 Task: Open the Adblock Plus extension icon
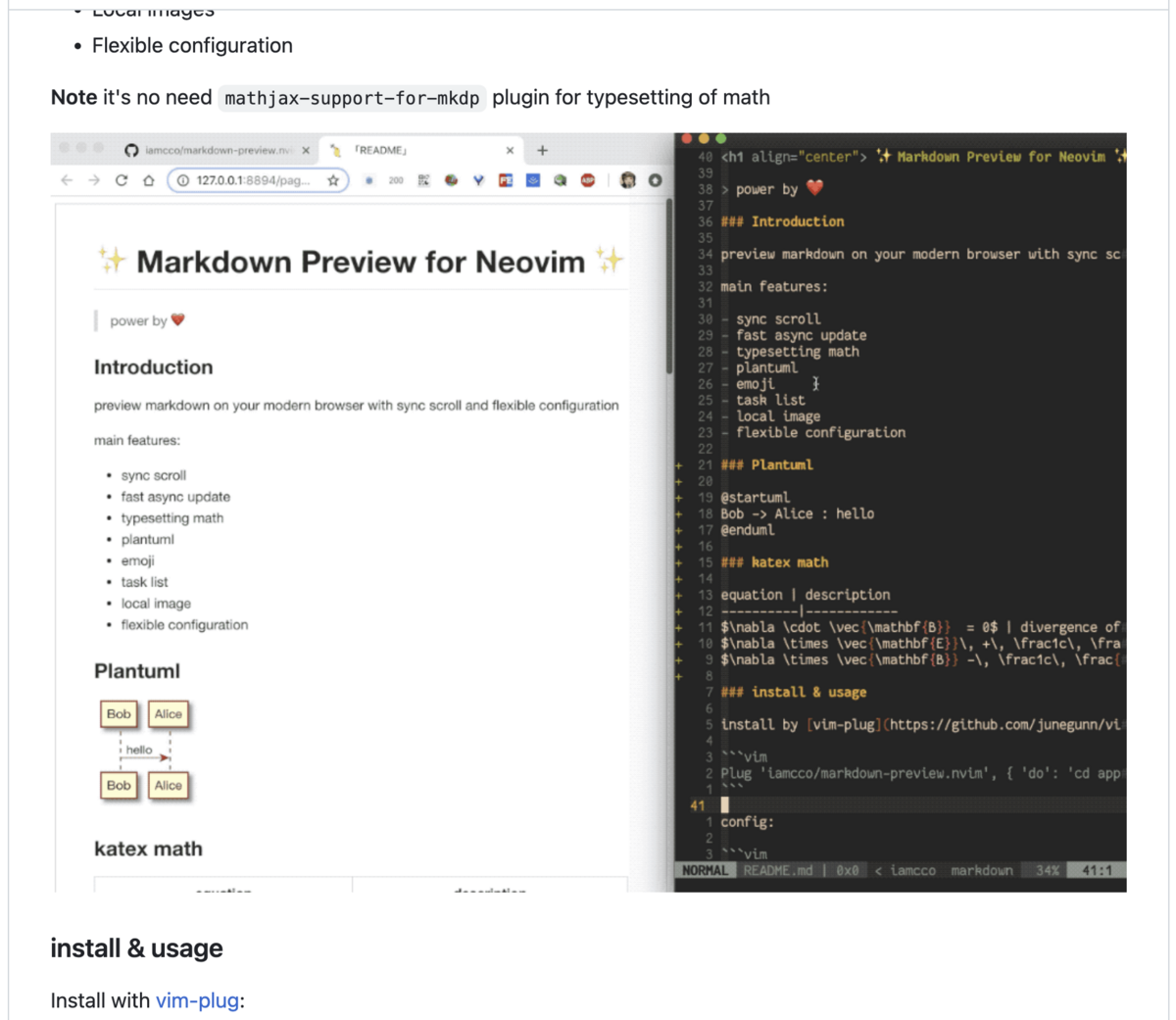coord(586,179)
